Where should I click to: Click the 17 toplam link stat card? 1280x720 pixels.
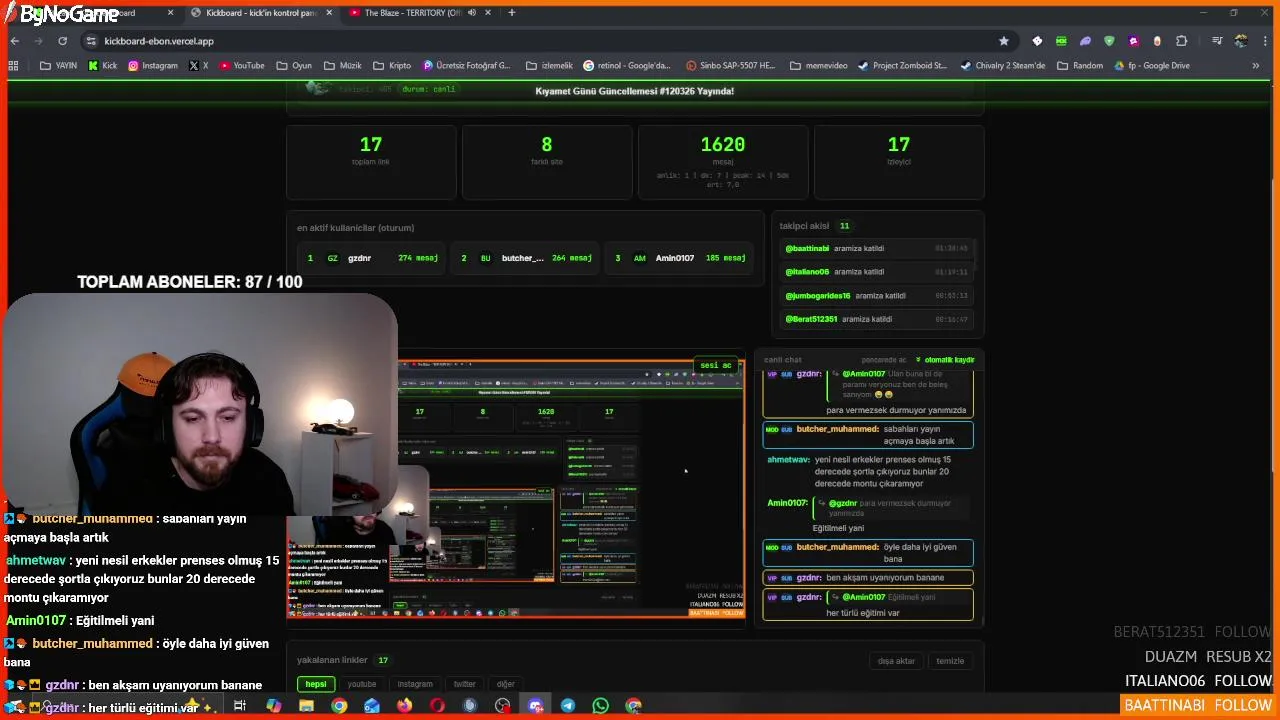(371, 162)
